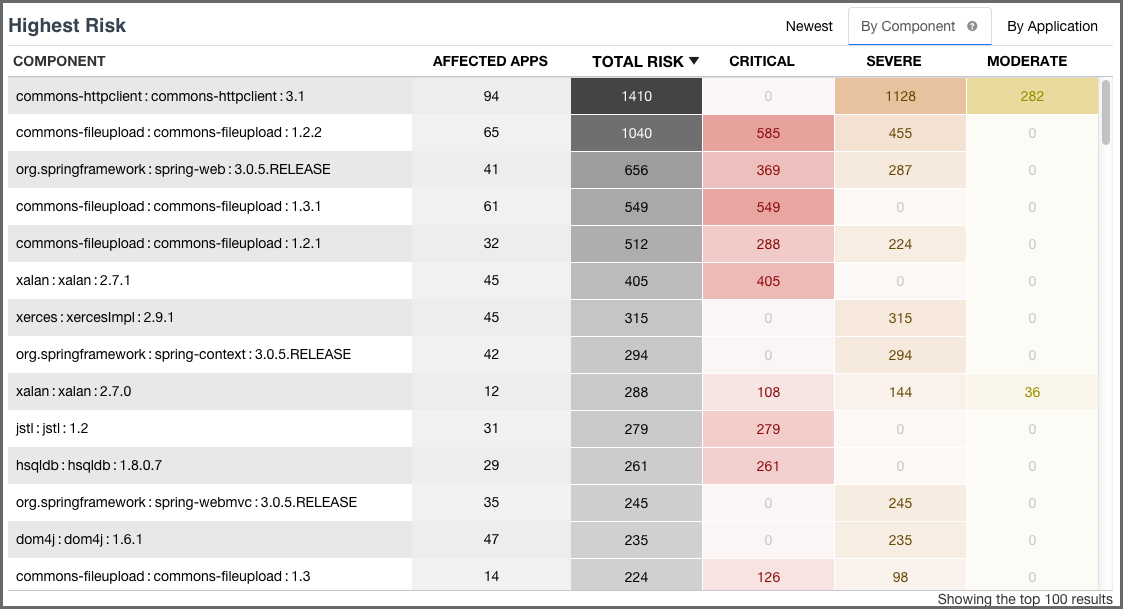1123x609 pixels.
Task: Click the 1128 severe risk cell
Action: click(x=899, y=95)
